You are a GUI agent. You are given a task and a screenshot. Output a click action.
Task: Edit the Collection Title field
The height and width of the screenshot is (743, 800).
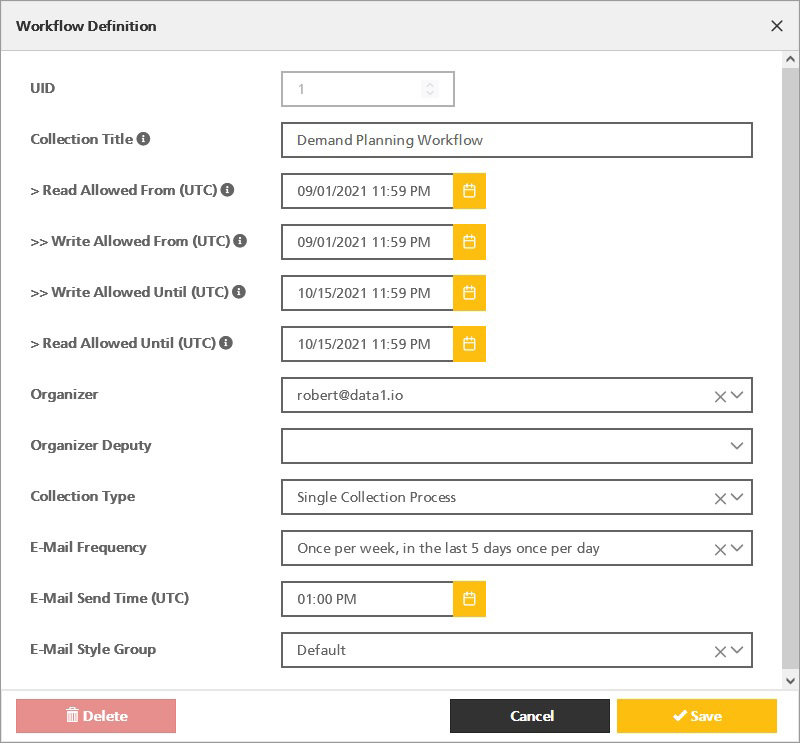(517, 140)
